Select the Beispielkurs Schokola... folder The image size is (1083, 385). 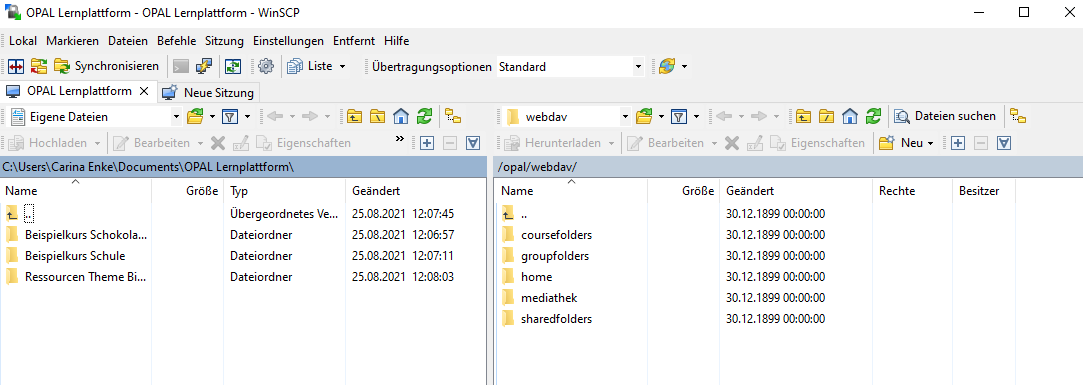click(x=76, y=234)
